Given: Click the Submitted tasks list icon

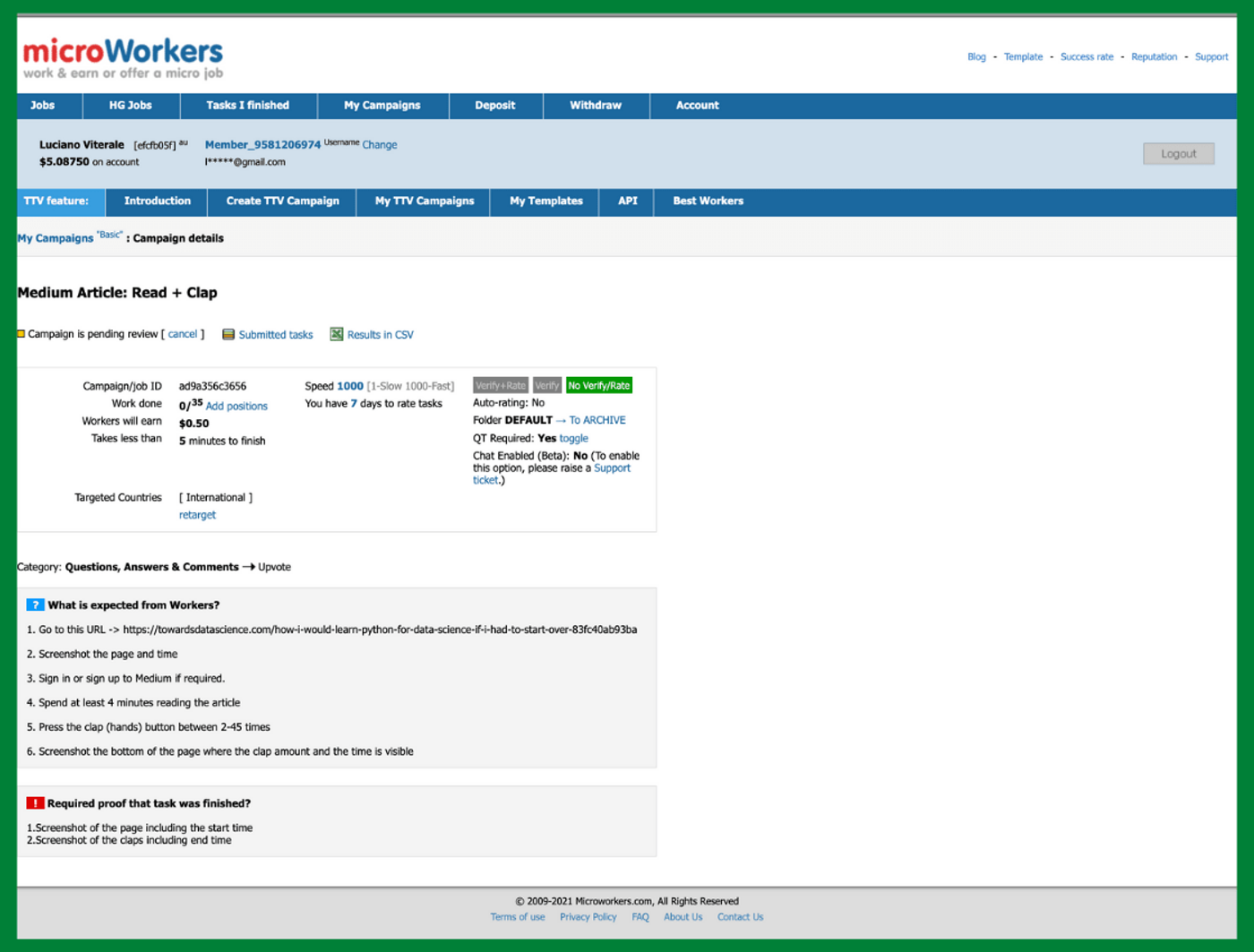Looking at the screenshot, I should click(228, 334).
